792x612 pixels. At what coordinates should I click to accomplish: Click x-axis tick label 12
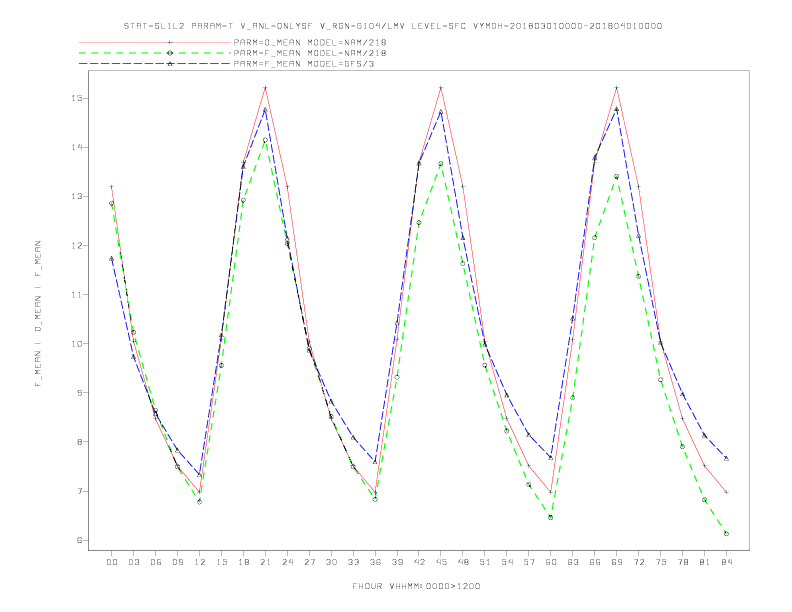tap(200, 562)
